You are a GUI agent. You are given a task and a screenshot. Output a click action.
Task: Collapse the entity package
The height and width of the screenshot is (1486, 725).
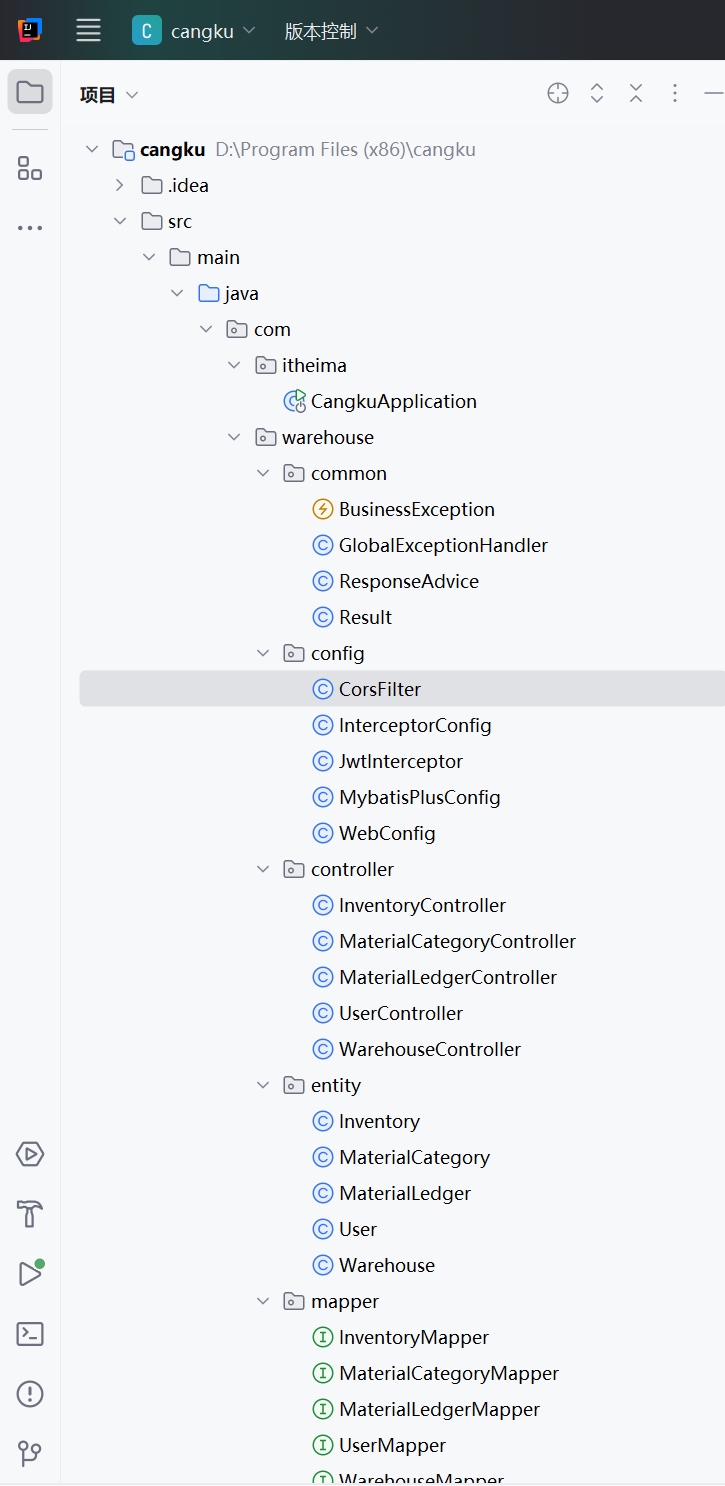click(263, 1085)
